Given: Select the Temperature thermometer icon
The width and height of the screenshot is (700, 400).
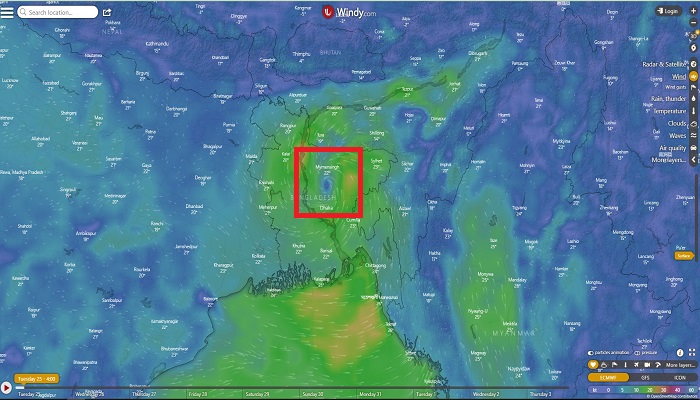Looking at the screenshot, I should tap(693, 111).
